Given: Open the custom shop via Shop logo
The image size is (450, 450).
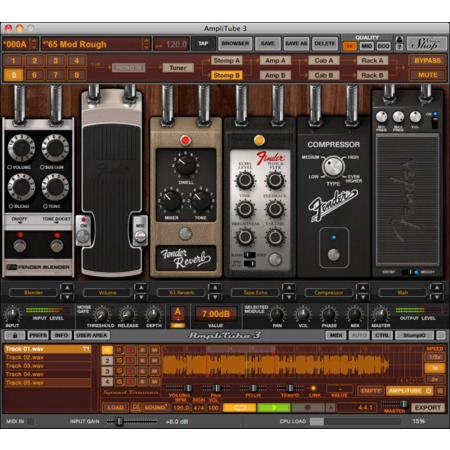Looking at the screenshot, I should coord(426,44).
